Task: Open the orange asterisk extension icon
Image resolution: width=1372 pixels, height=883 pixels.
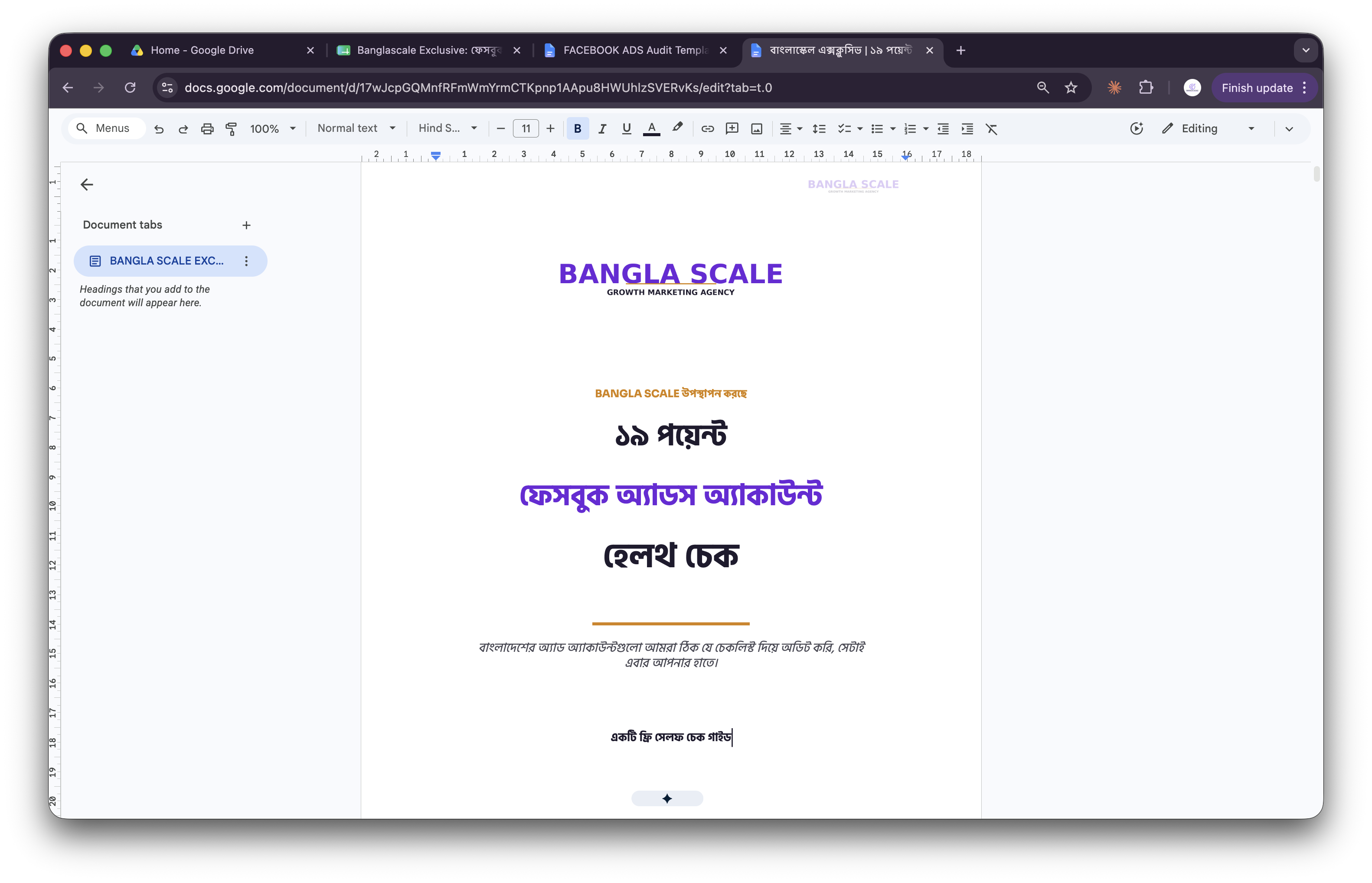Action: pos(1114,88)
